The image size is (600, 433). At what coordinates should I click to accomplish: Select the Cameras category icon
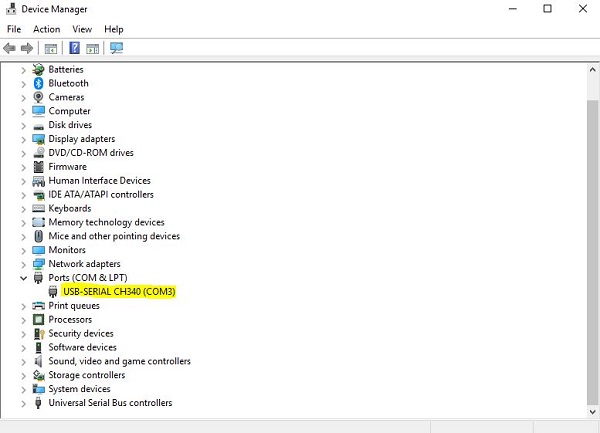click(x=39, y=97)
